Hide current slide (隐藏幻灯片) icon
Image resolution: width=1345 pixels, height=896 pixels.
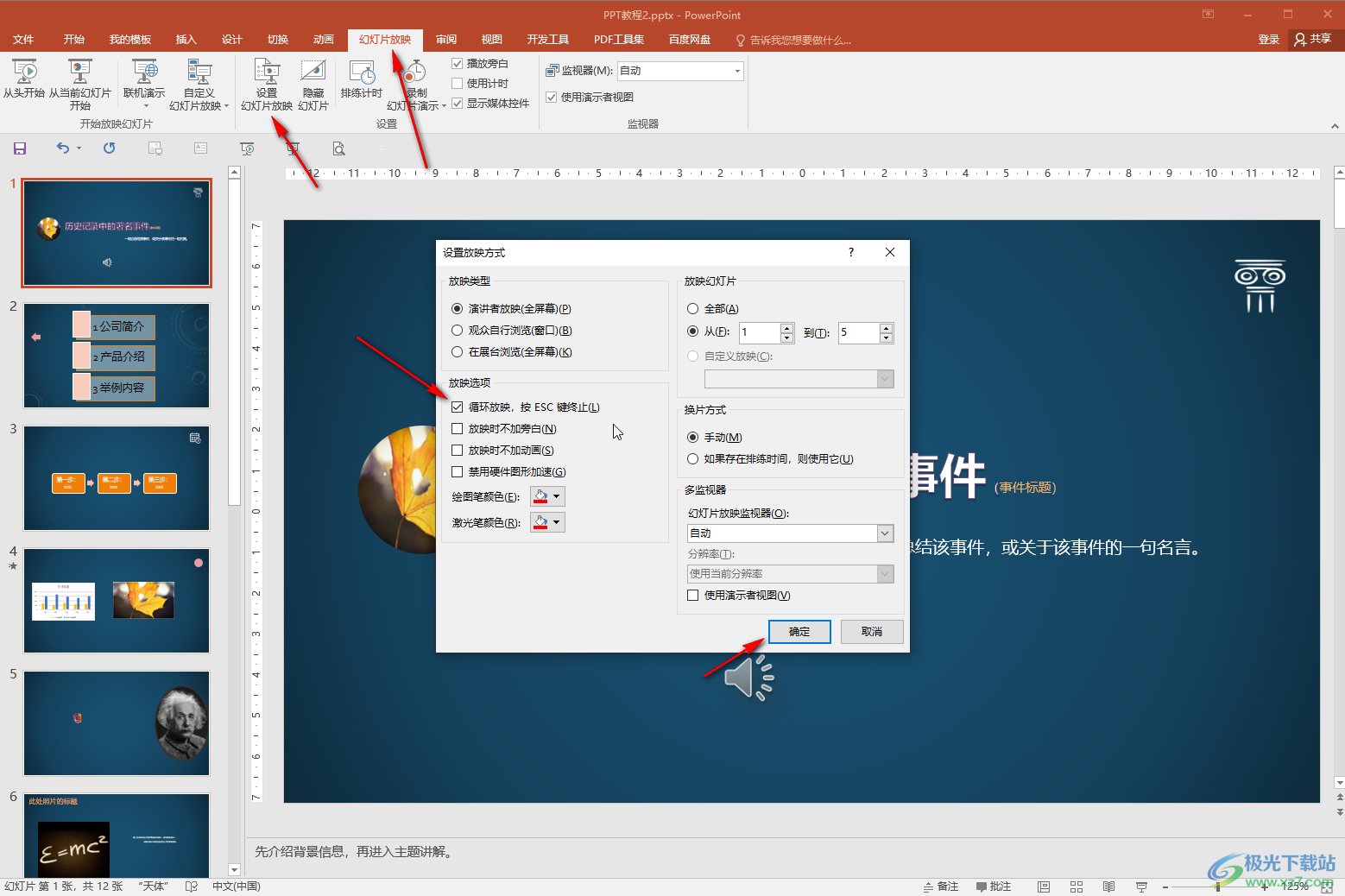pyautogui.click(x=313, y=72)
